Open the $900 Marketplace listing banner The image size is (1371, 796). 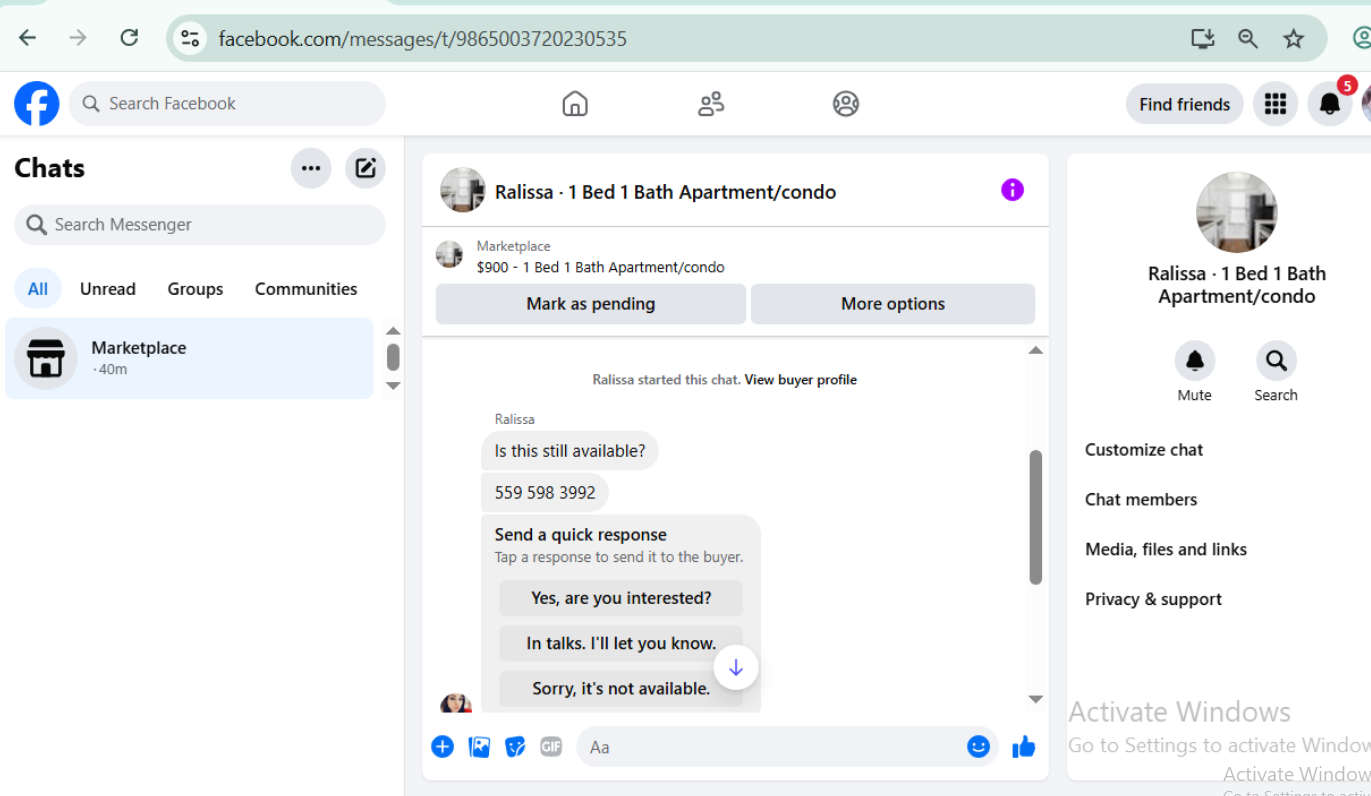(x=735, y=257)
